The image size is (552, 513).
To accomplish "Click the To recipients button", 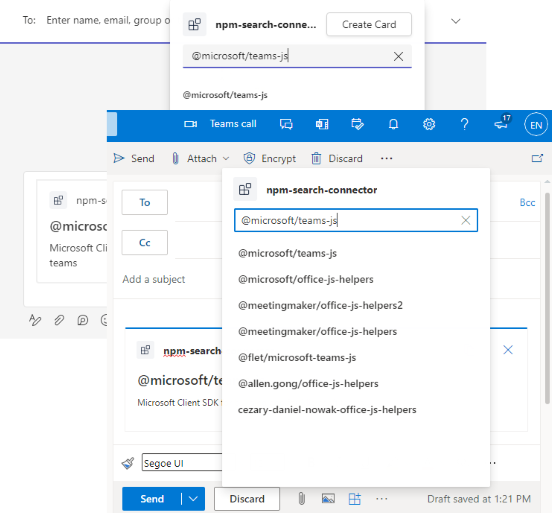I will click(145, 202).
